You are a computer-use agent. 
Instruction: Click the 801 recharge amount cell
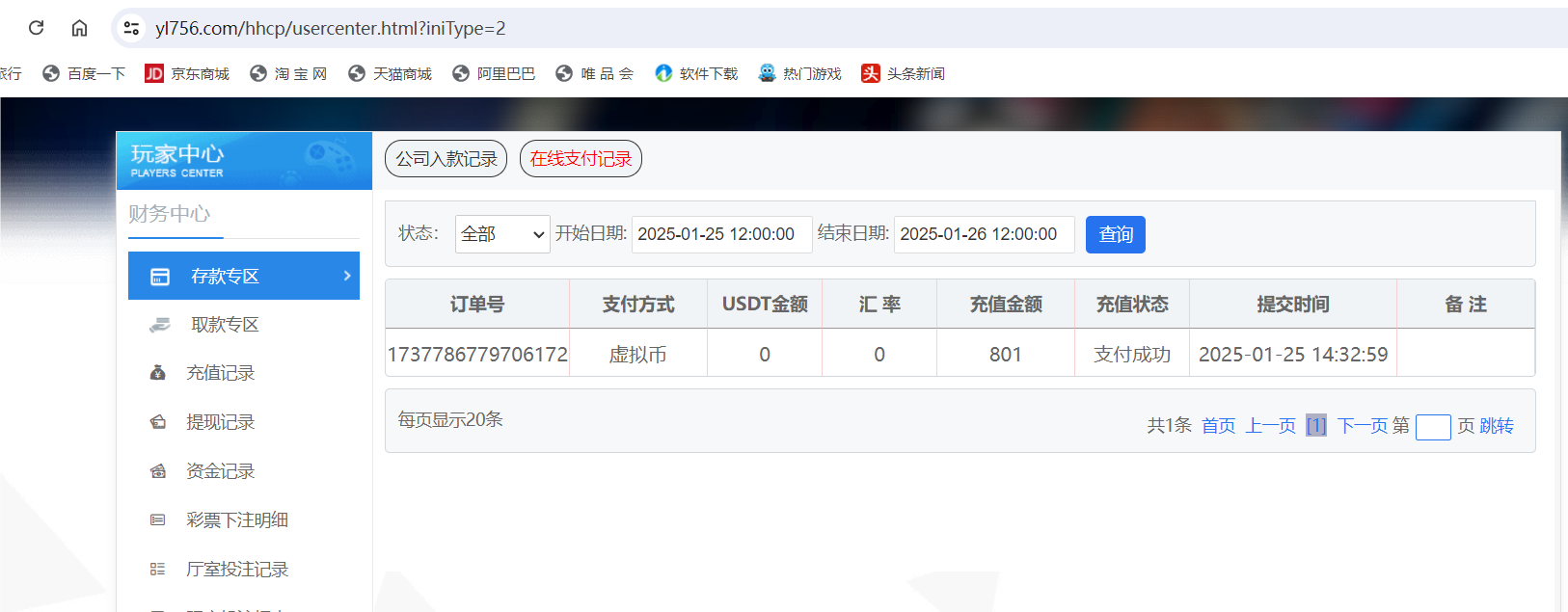coord(1005,355)
